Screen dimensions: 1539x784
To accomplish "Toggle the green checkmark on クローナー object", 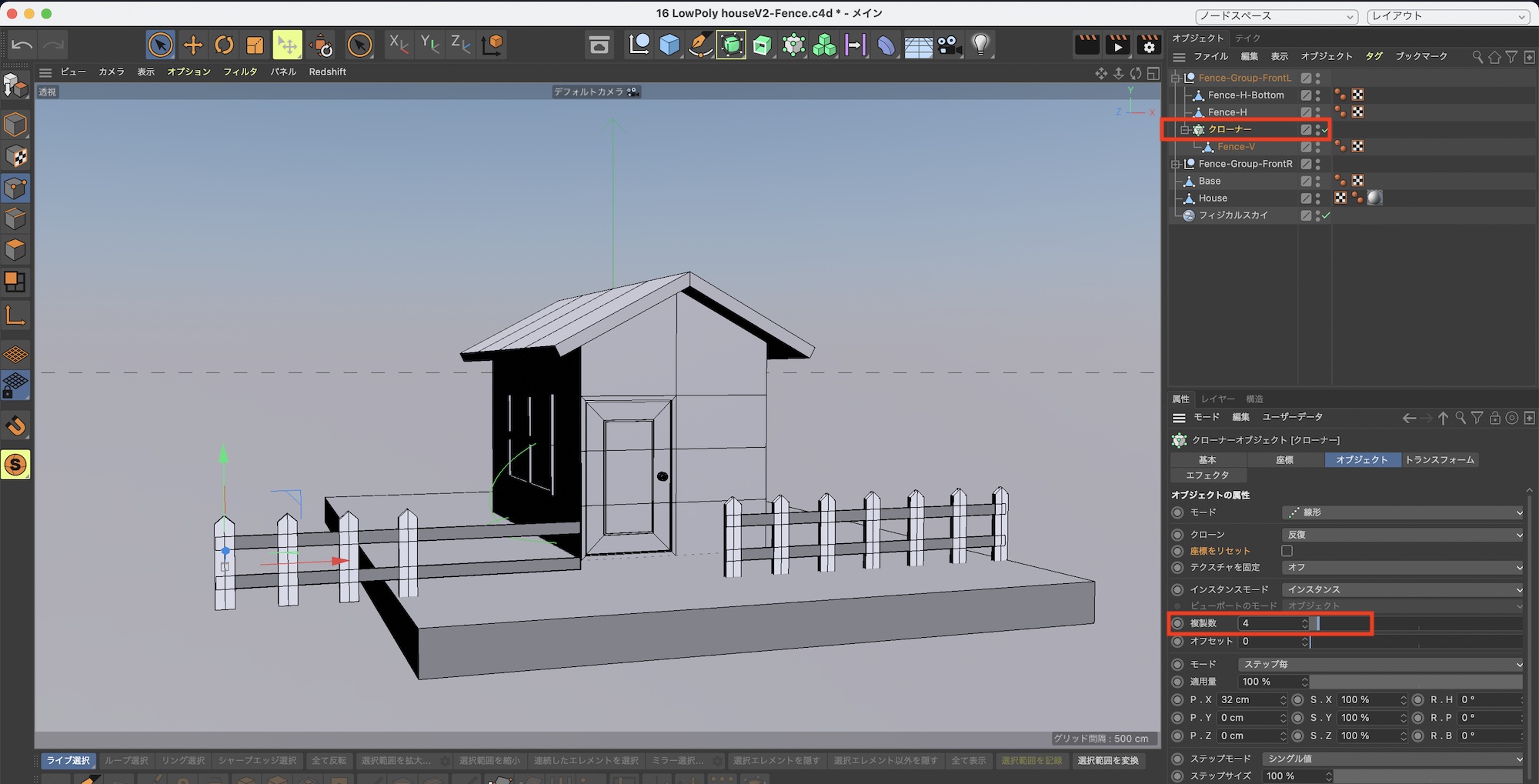I will pyautogui.click(x=1325, y=130).
